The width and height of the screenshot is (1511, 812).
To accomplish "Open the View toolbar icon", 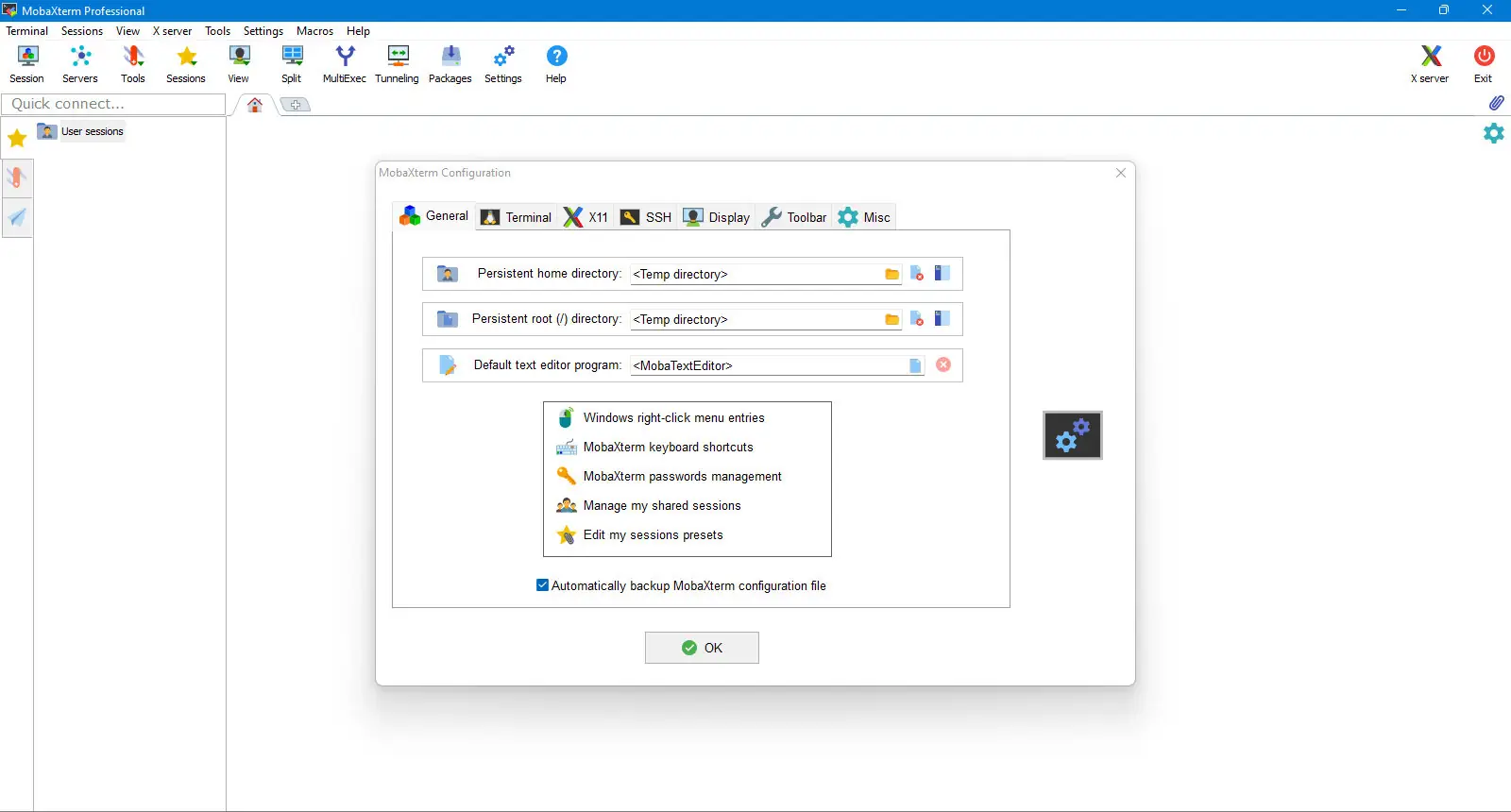I will [239, 64].
